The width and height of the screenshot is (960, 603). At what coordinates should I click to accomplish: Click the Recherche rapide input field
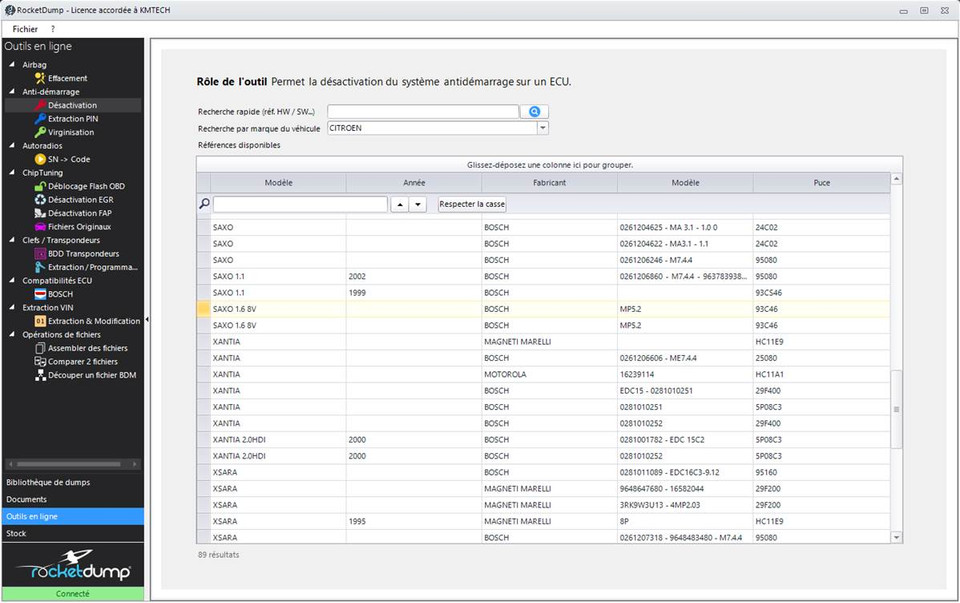(x=422, y=112)
